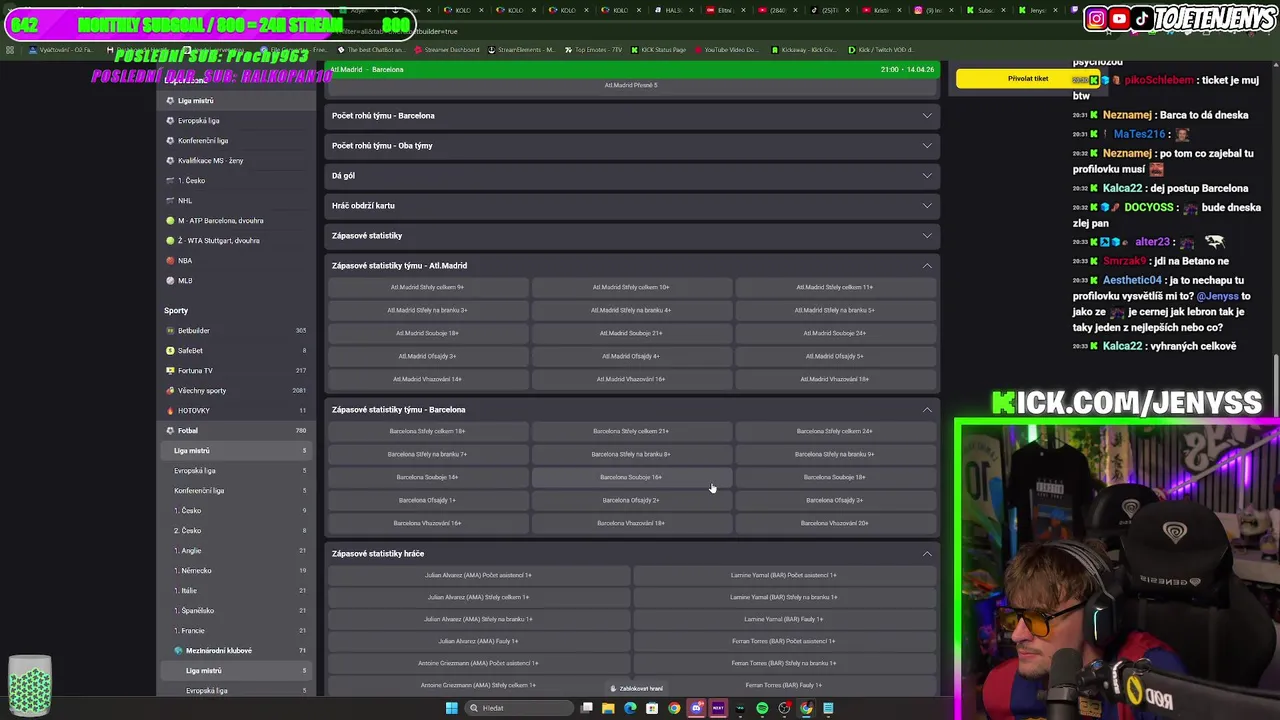Click the Fotbal soccer ball icon
1280x720 pixels.
(170, 431)
